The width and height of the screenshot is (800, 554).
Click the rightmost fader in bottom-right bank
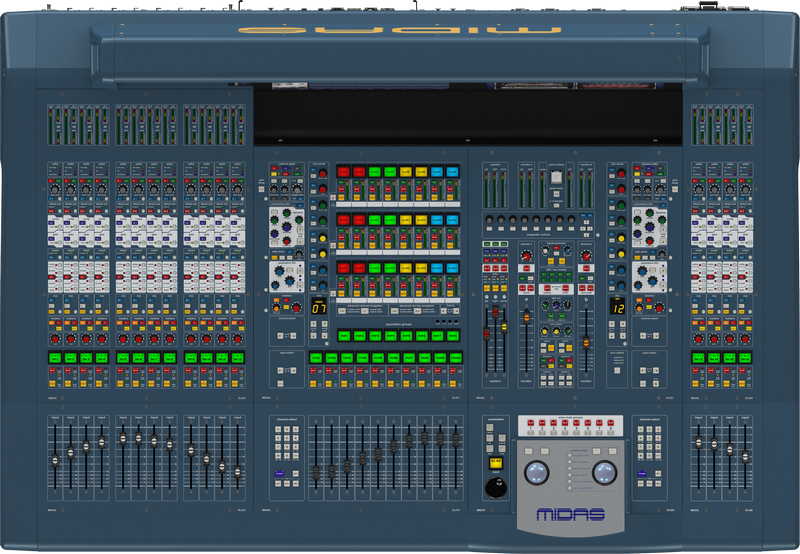[744, 456]
